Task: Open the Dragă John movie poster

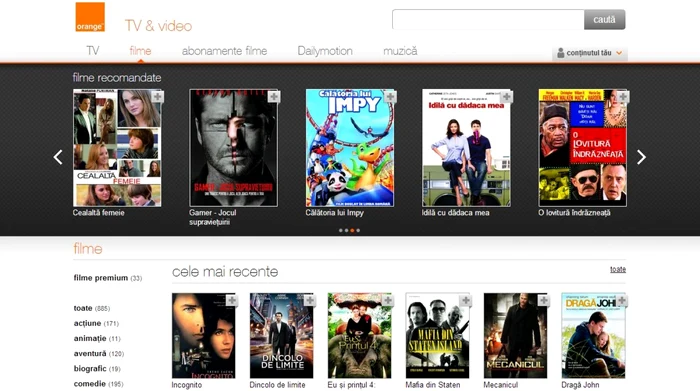Action: (593, 336)
